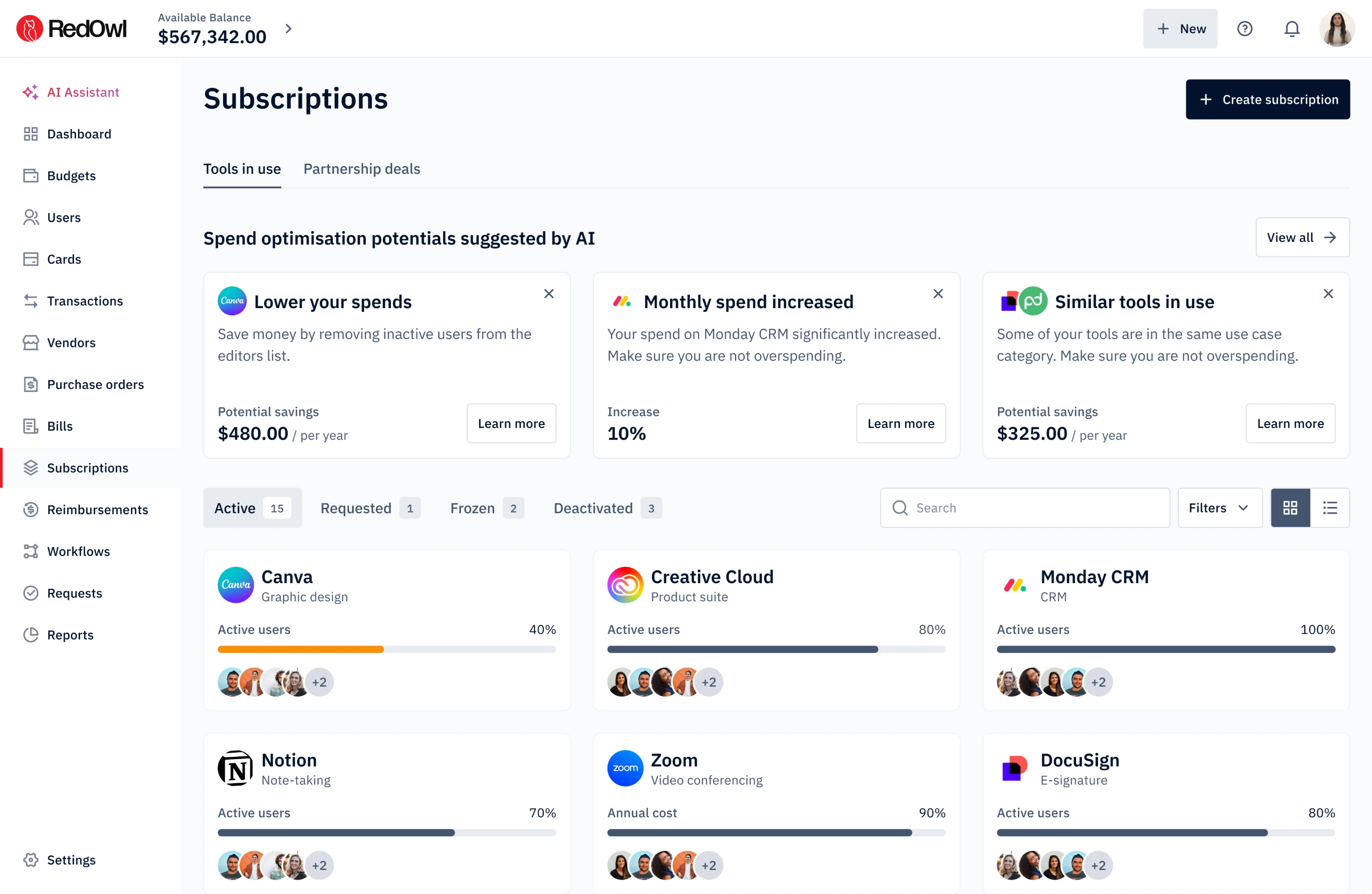
Task: Learn more about Monthly spend increased
Action: (x=900, y=423)
